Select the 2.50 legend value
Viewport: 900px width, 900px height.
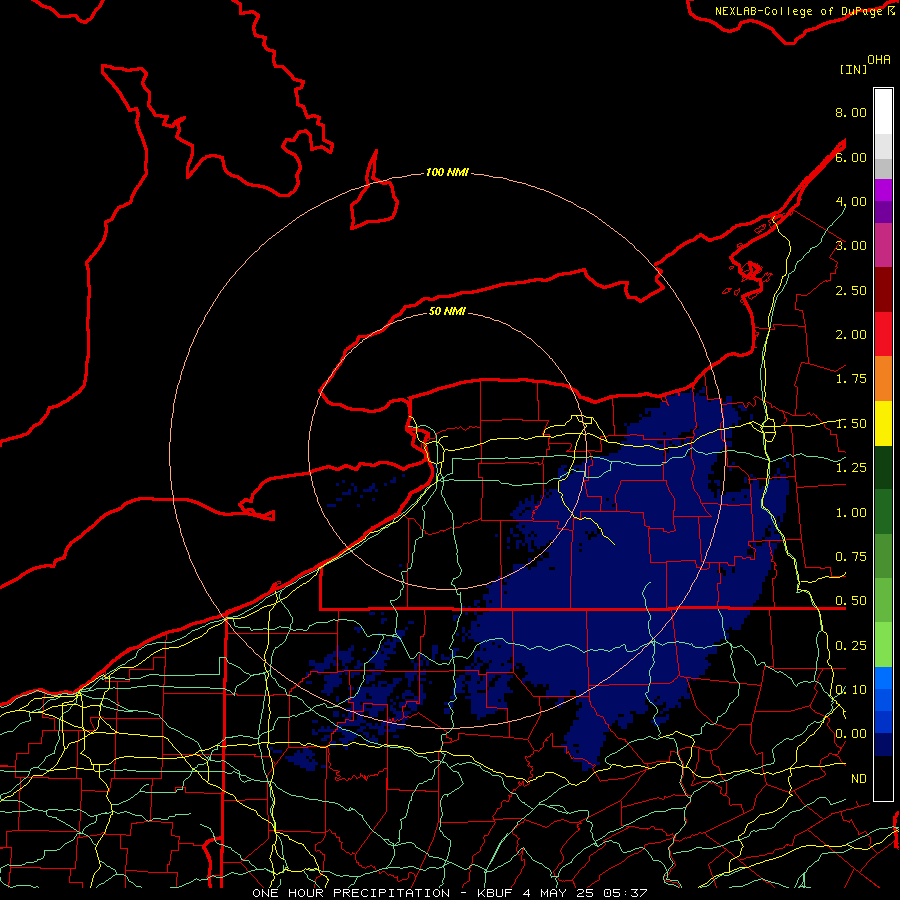851,290
